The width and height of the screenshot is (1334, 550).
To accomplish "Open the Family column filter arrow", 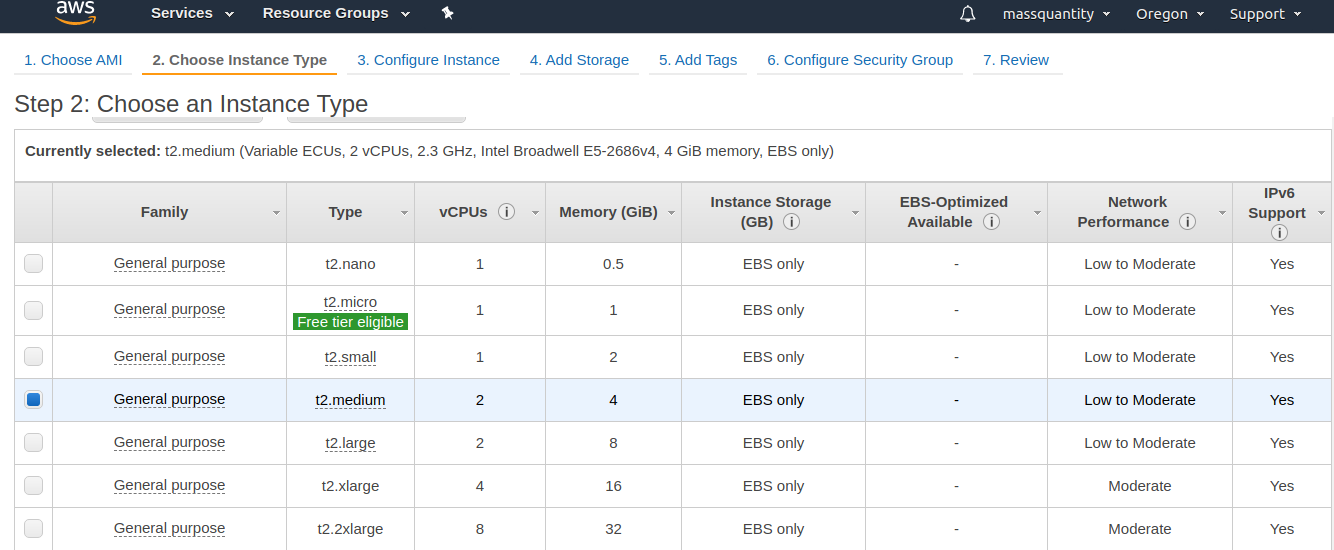I will click(x=276, y=213).
